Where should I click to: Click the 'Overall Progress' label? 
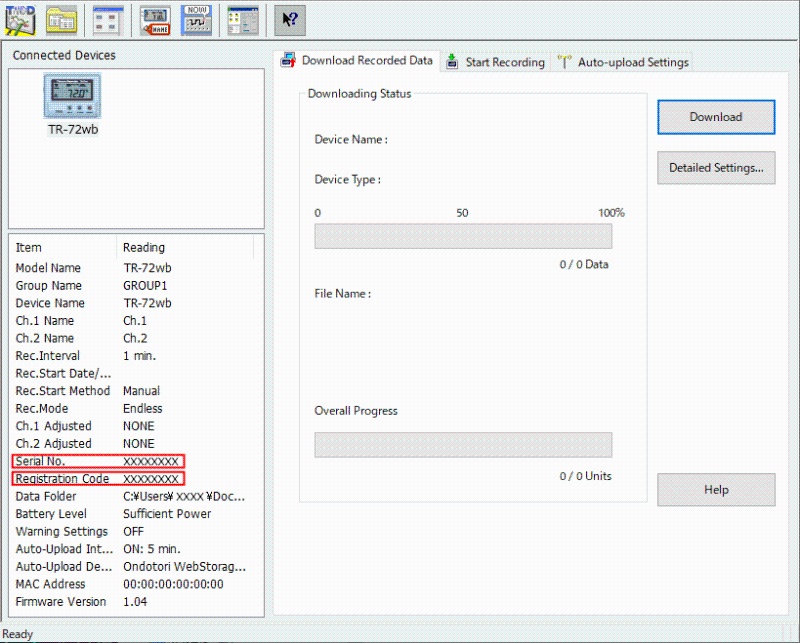coord(356,411)
